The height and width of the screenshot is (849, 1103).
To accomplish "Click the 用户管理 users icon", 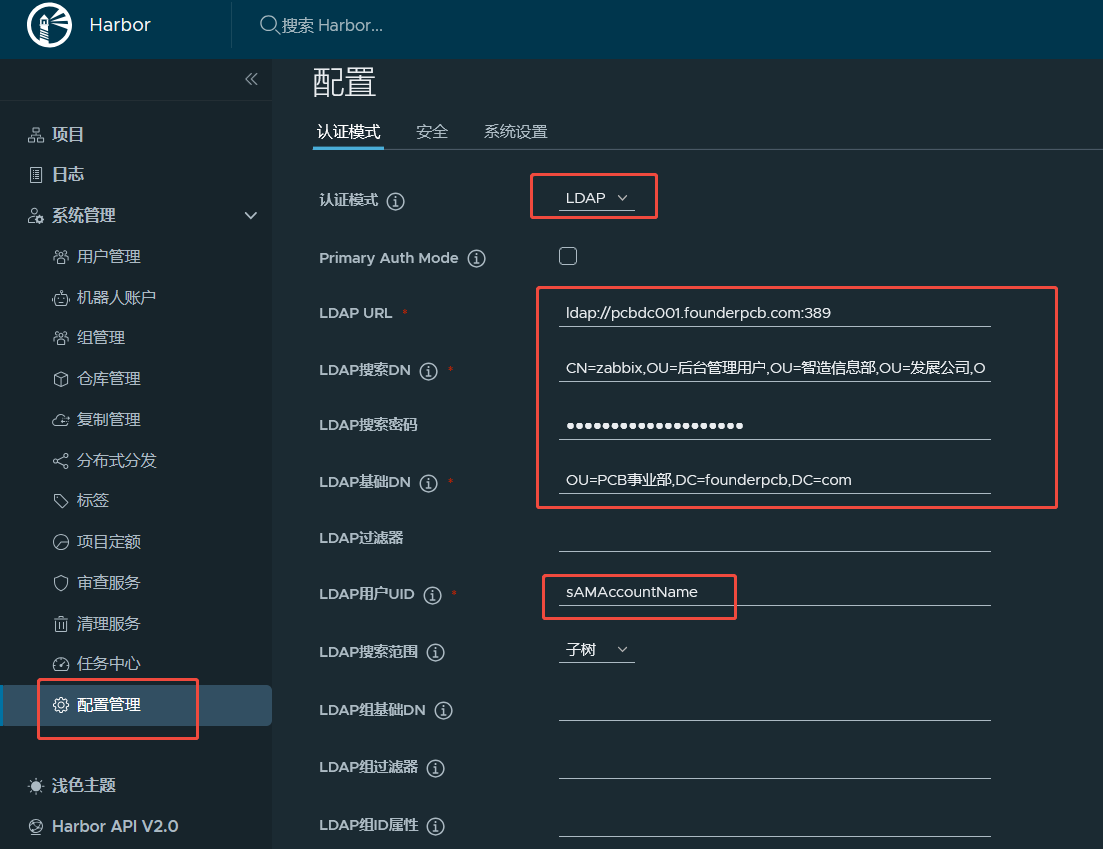I will 61,257.
